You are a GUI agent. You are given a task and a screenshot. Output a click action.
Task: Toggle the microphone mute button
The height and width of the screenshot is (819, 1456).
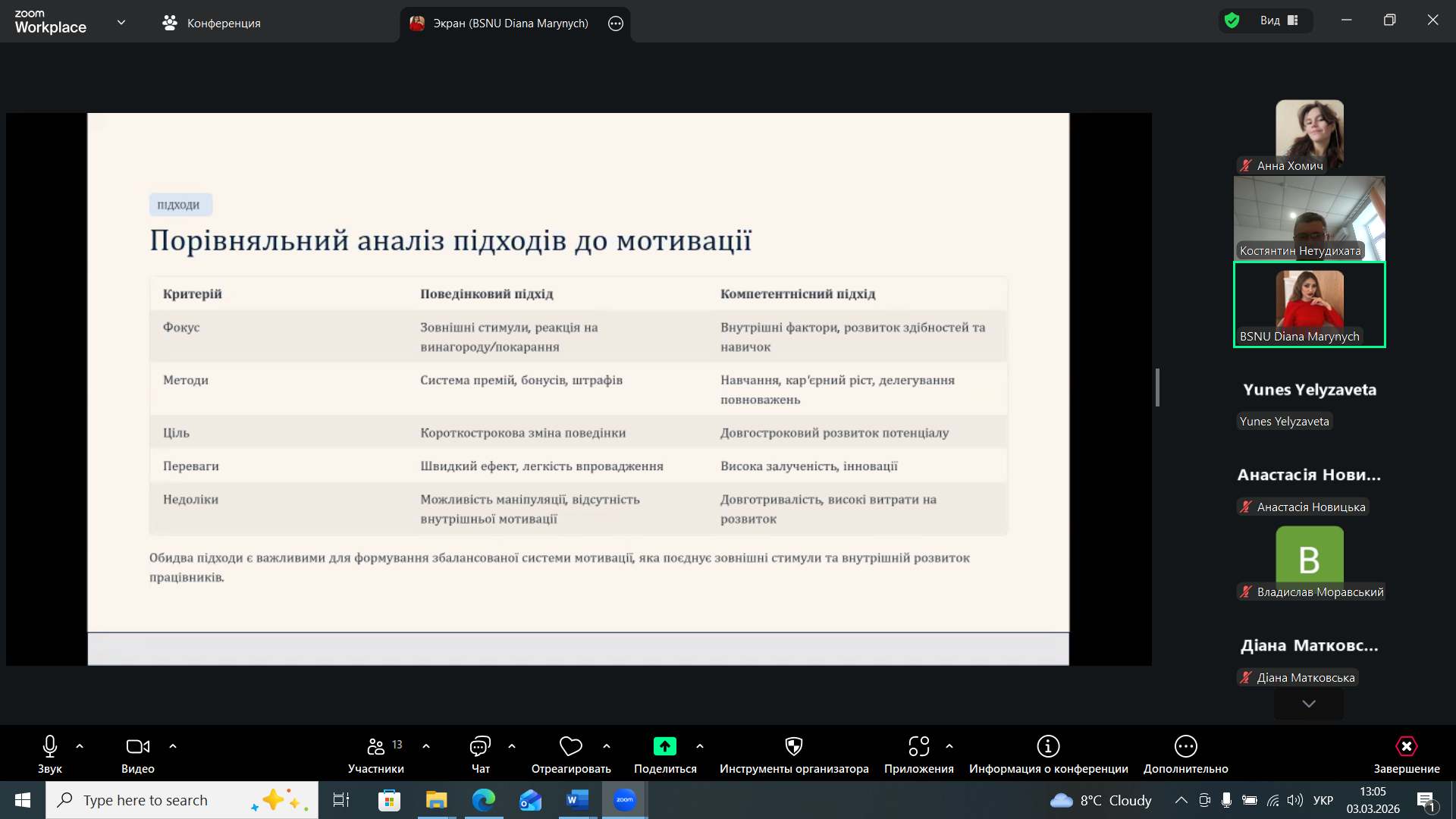[x=50, y=747]
